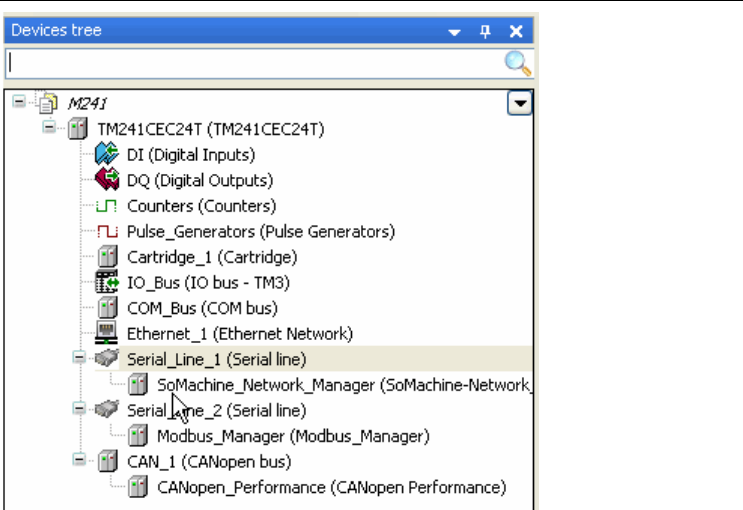This screenshot has height=510, width=743.
Task: Select Cartridge_1 (Cartridge) entry
Action: 212,257
